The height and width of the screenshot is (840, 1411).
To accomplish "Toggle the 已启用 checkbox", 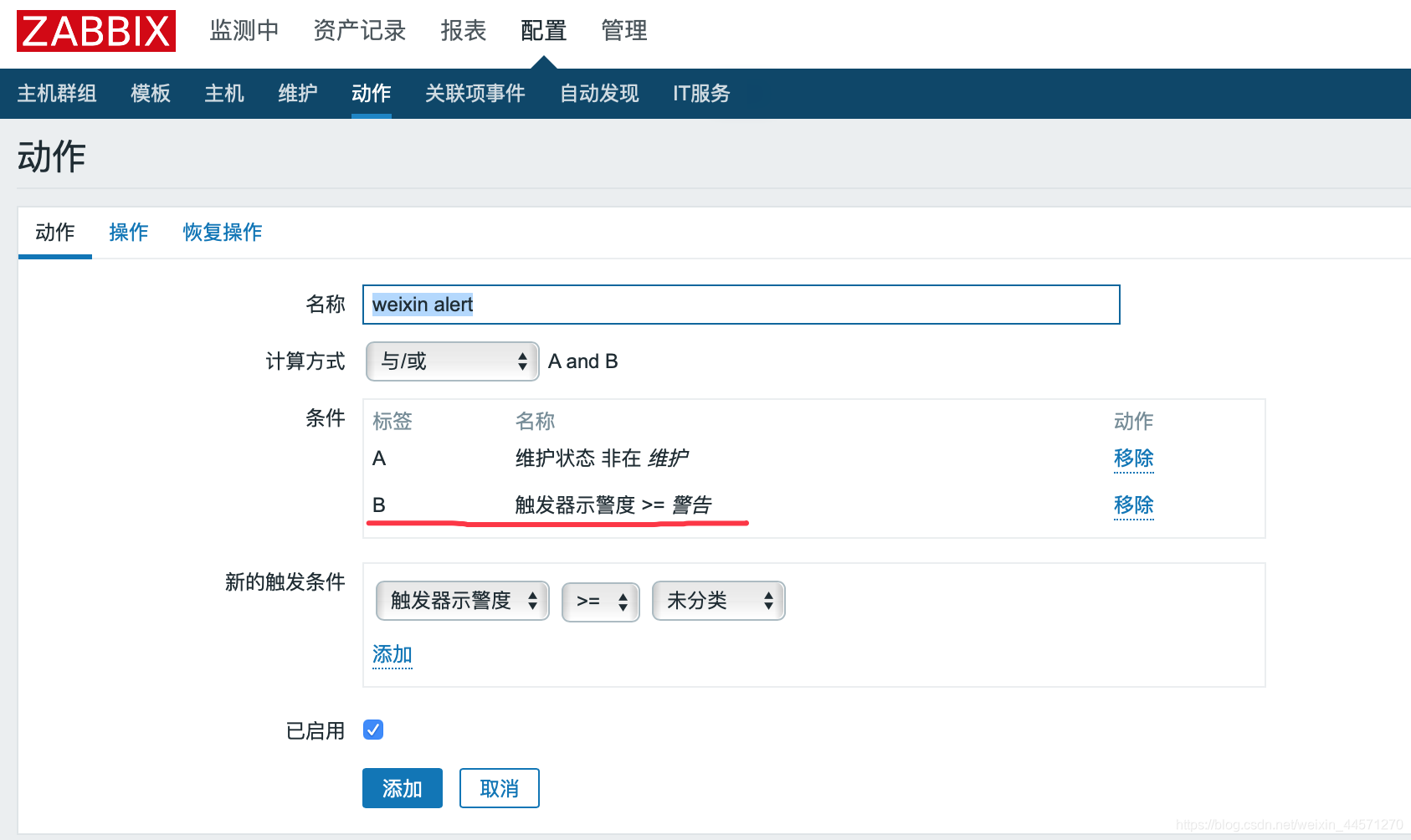I will 373,730.
